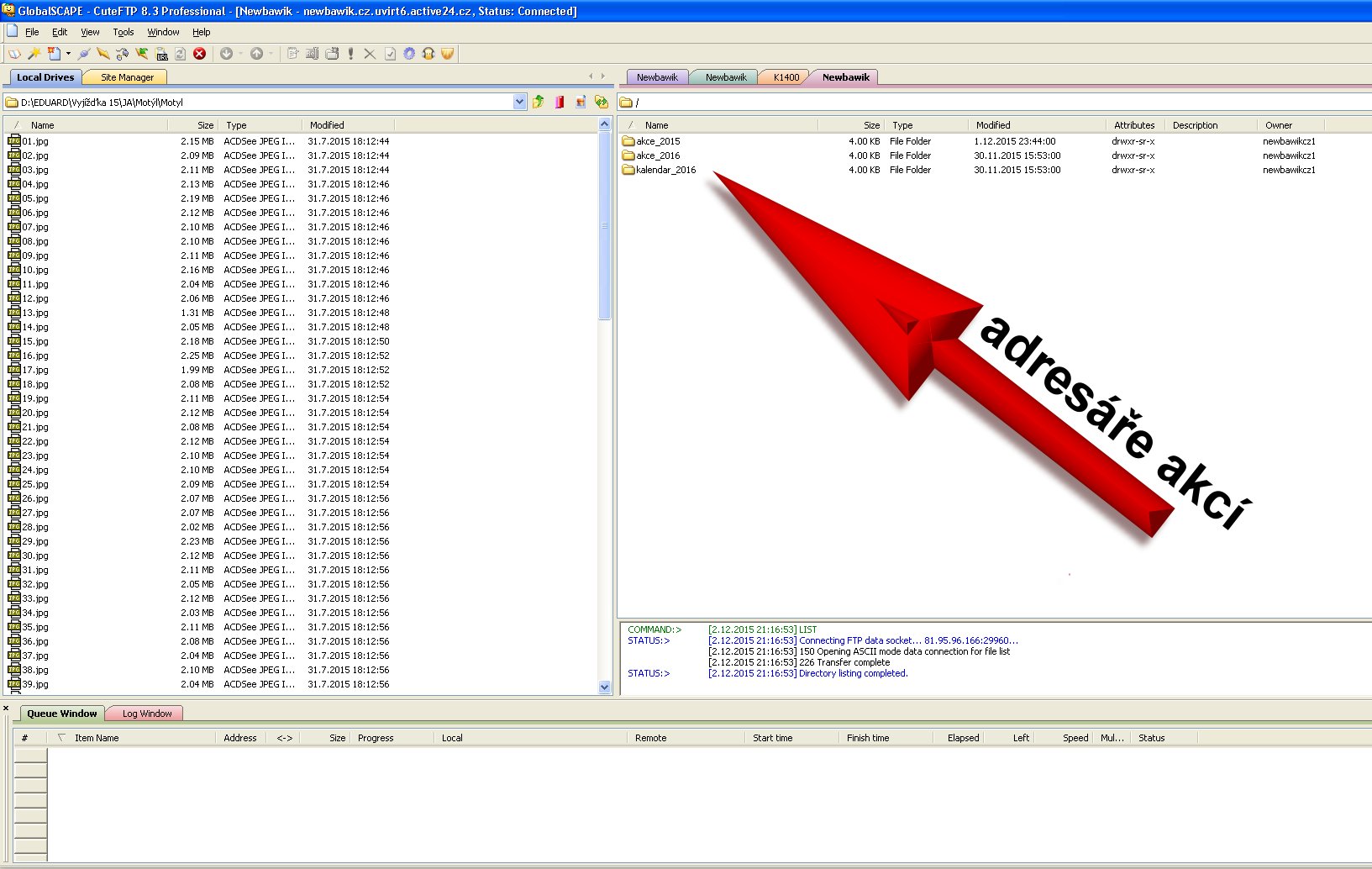Open the Edit menu
Viewport: 1372px width, 869px height.
click(x=60, y=32)
